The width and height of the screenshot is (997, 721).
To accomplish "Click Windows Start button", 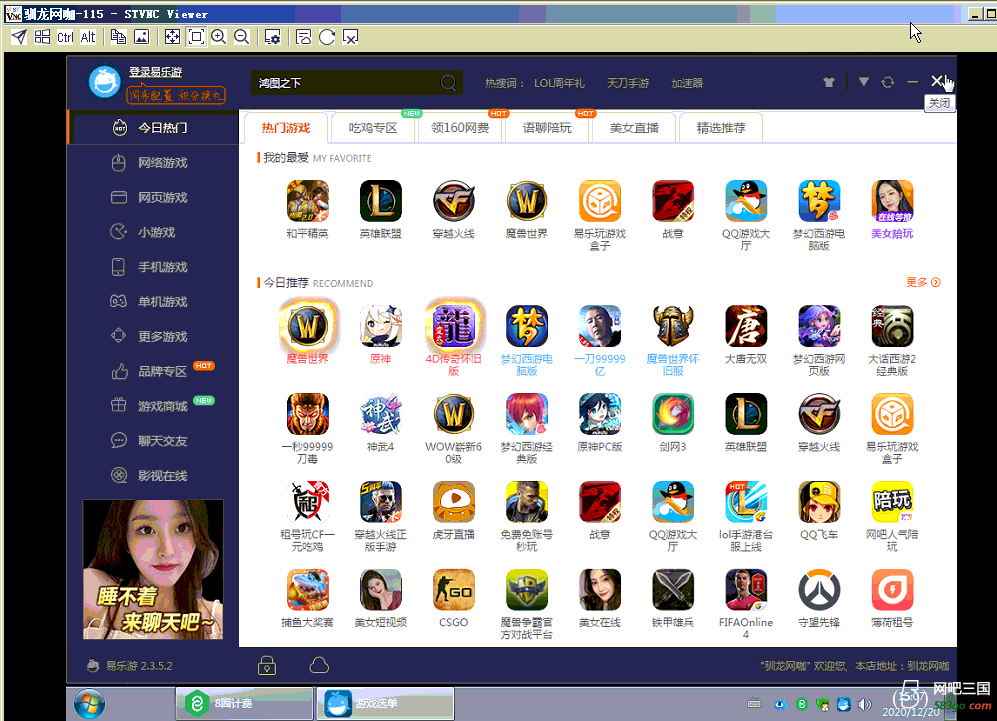I will (90, 703).
